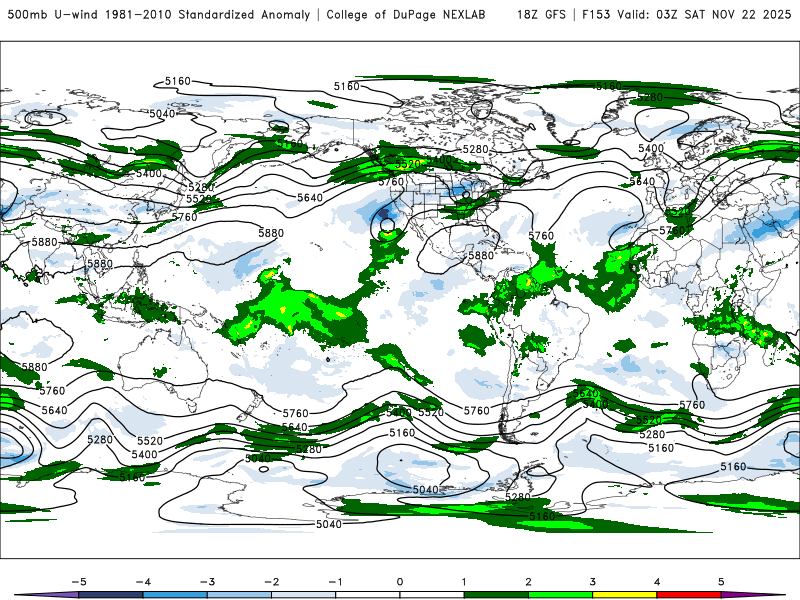Click the medium blue −4 to −3 colorbar segment

[x=175, y=595]
